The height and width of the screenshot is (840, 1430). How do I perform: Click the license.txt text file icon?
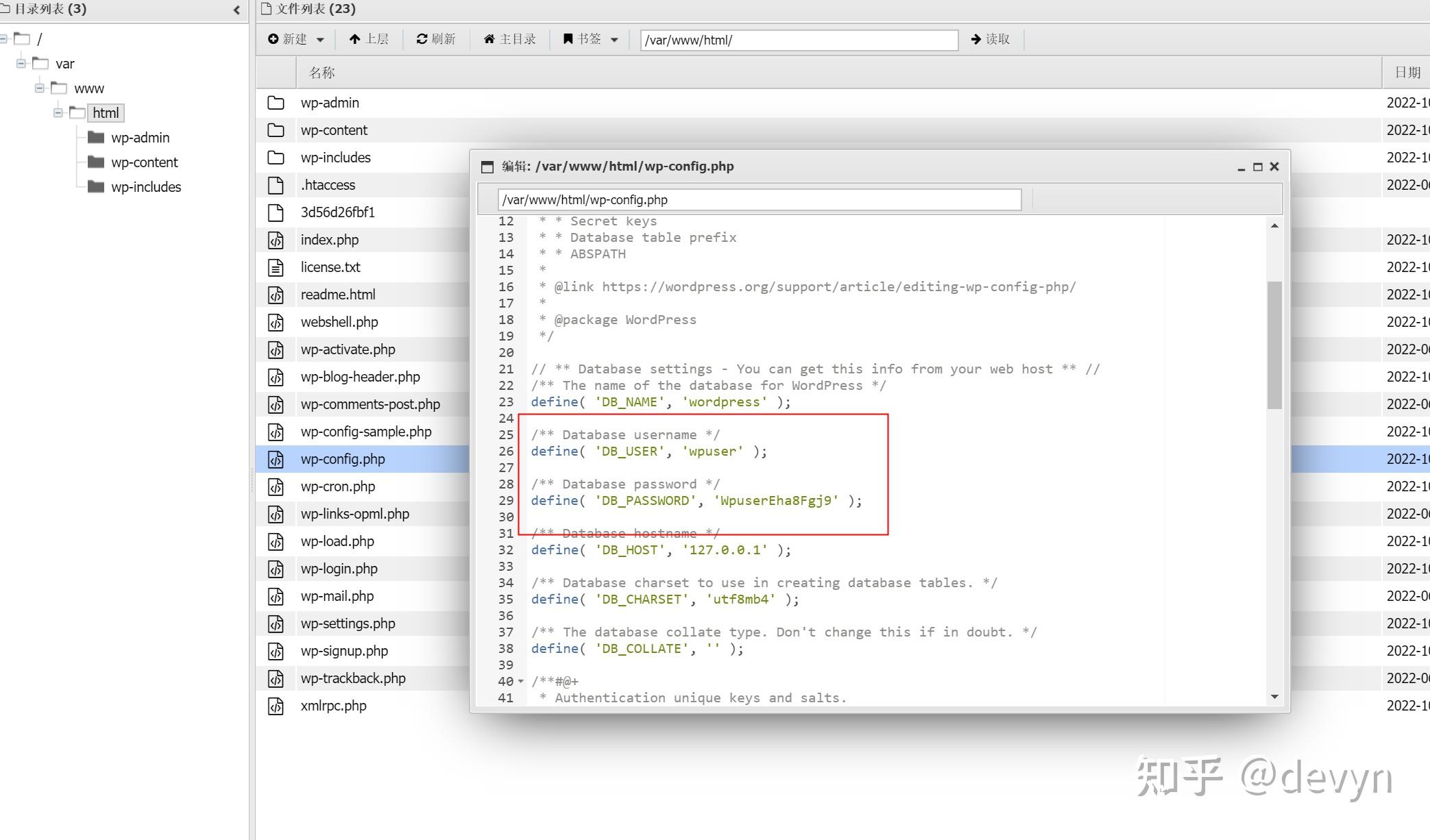pos(276,267)
